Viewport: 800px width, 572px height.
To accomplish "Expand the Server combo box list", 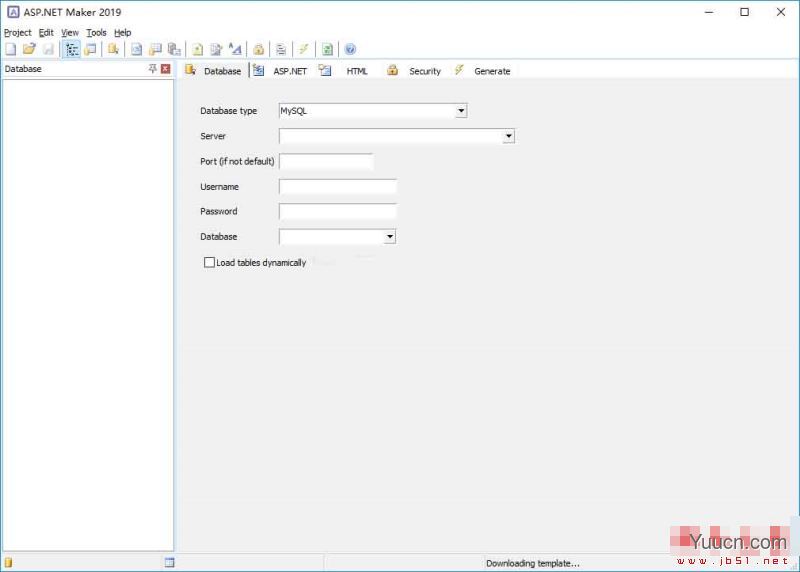I will [x=509, y=136].
